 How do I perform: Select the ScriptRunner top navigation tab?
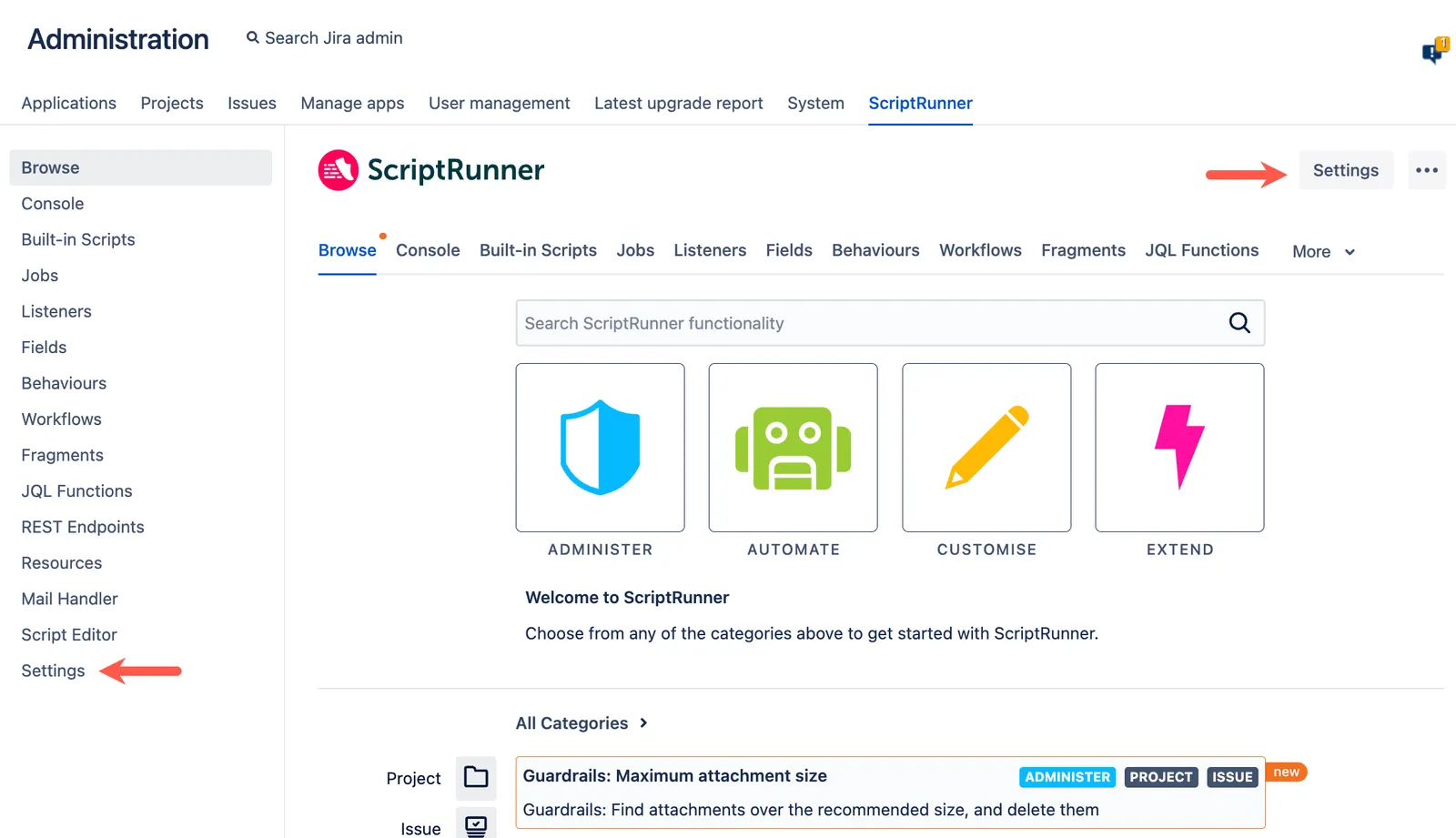click(920, 103)
